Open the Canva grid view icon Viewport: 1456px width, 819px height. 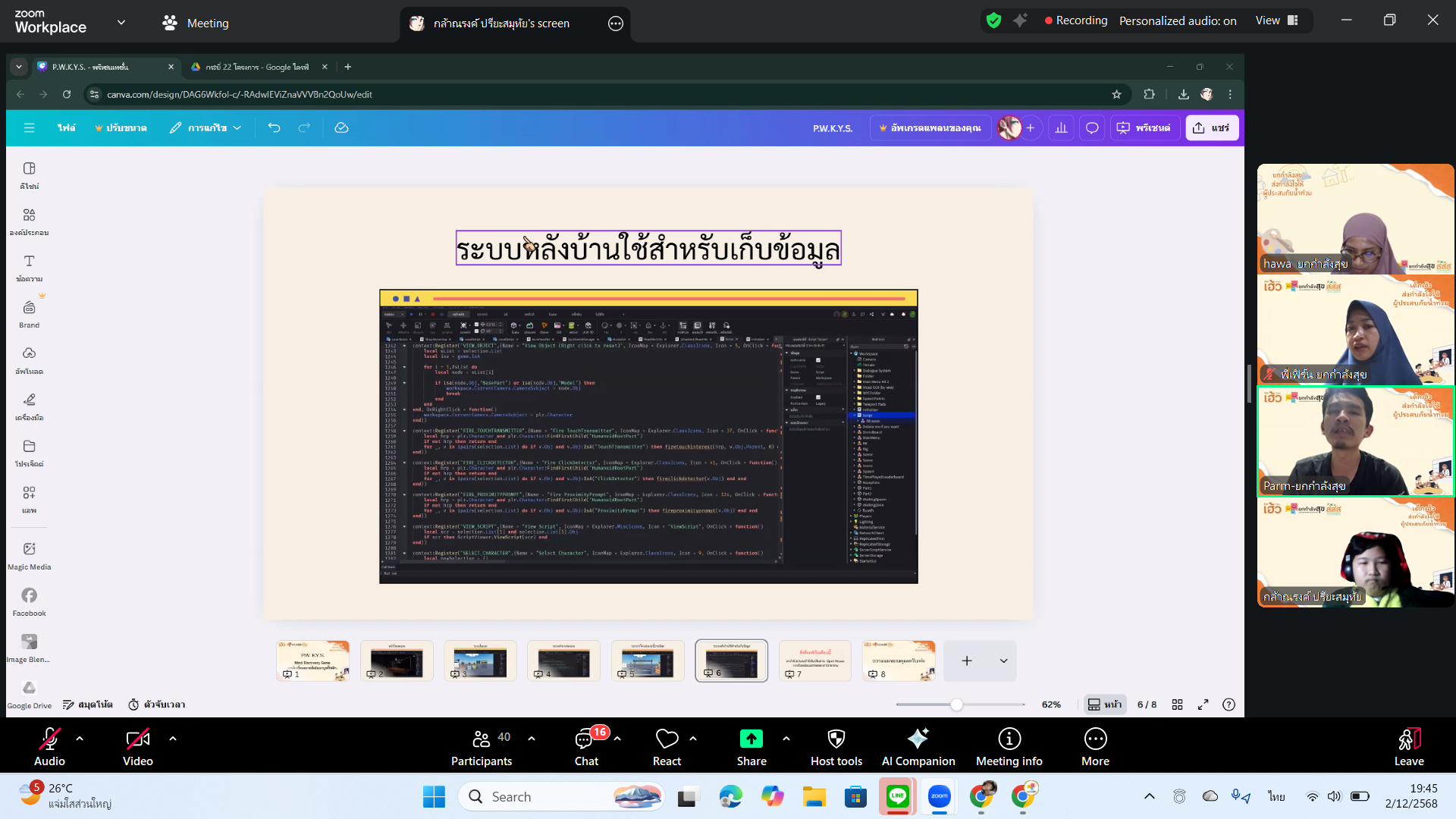(x=1177, y=704)
